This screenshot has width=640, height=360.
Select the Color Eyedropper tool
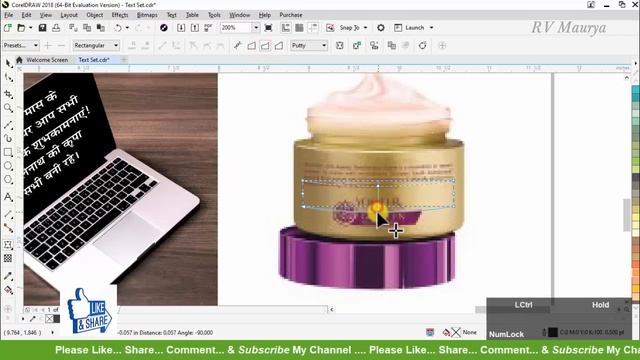click(9, 276)
